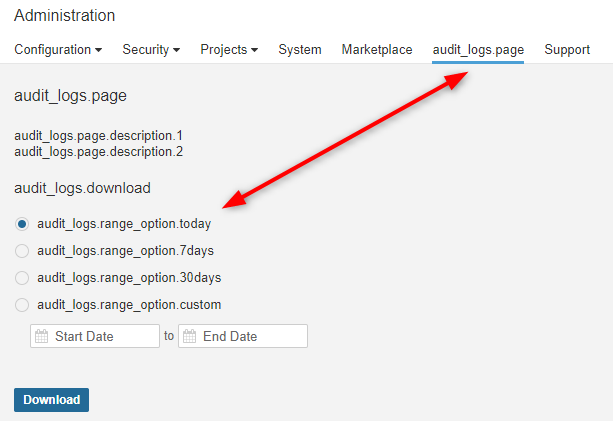613x421 pixels.
Task: Enable the audit_logs.range_option.custom radio button
Action: coord(22,305)
